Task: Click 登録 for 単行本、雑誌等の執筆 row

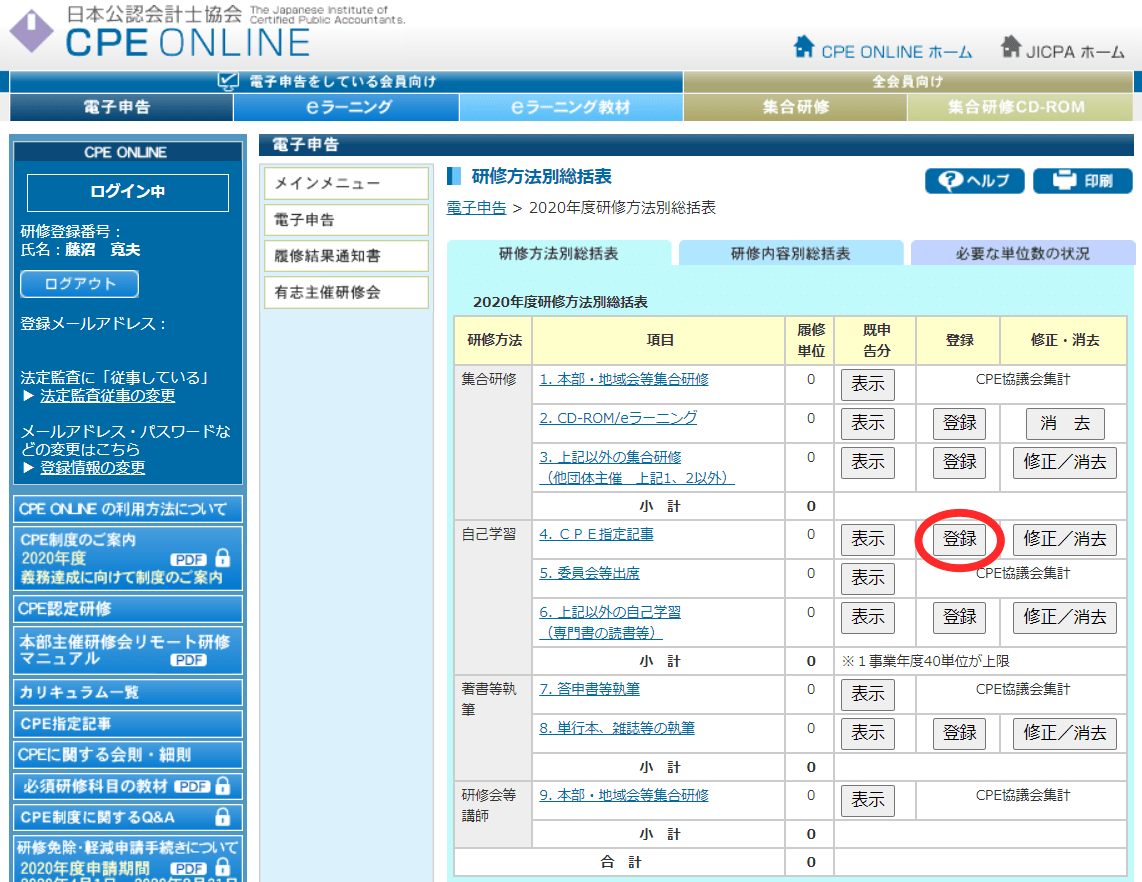Action: click(959, 733)
